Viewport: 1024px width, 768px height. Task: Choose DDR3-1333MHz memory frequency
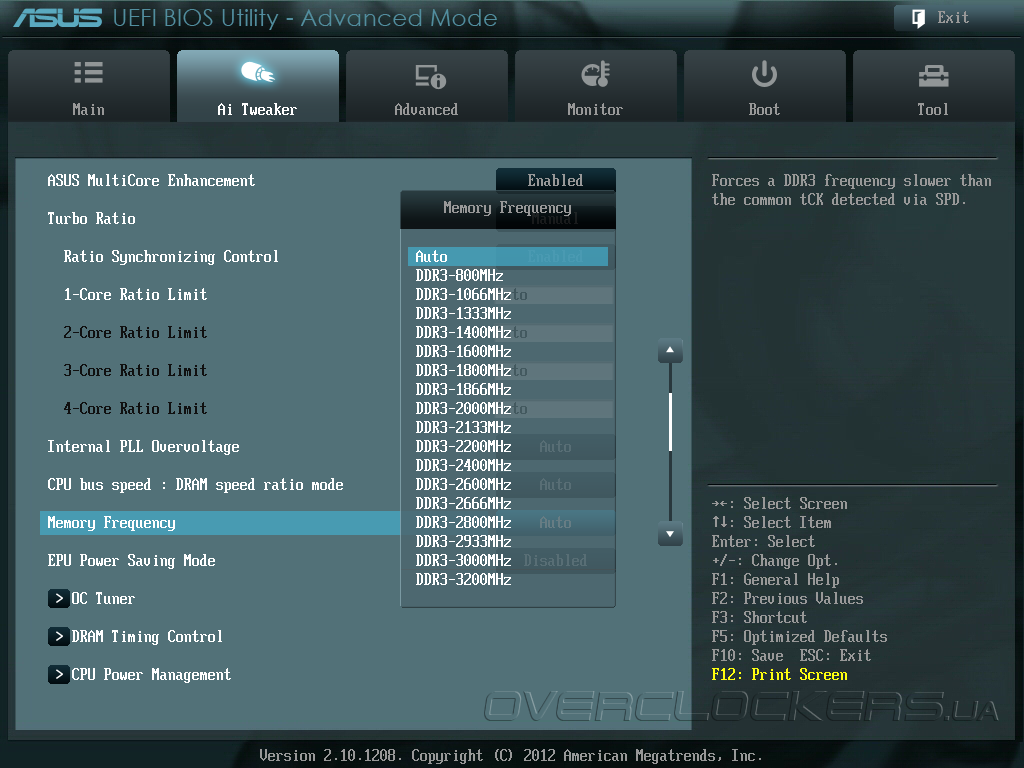pyautogui.click(x=508, y=313)
